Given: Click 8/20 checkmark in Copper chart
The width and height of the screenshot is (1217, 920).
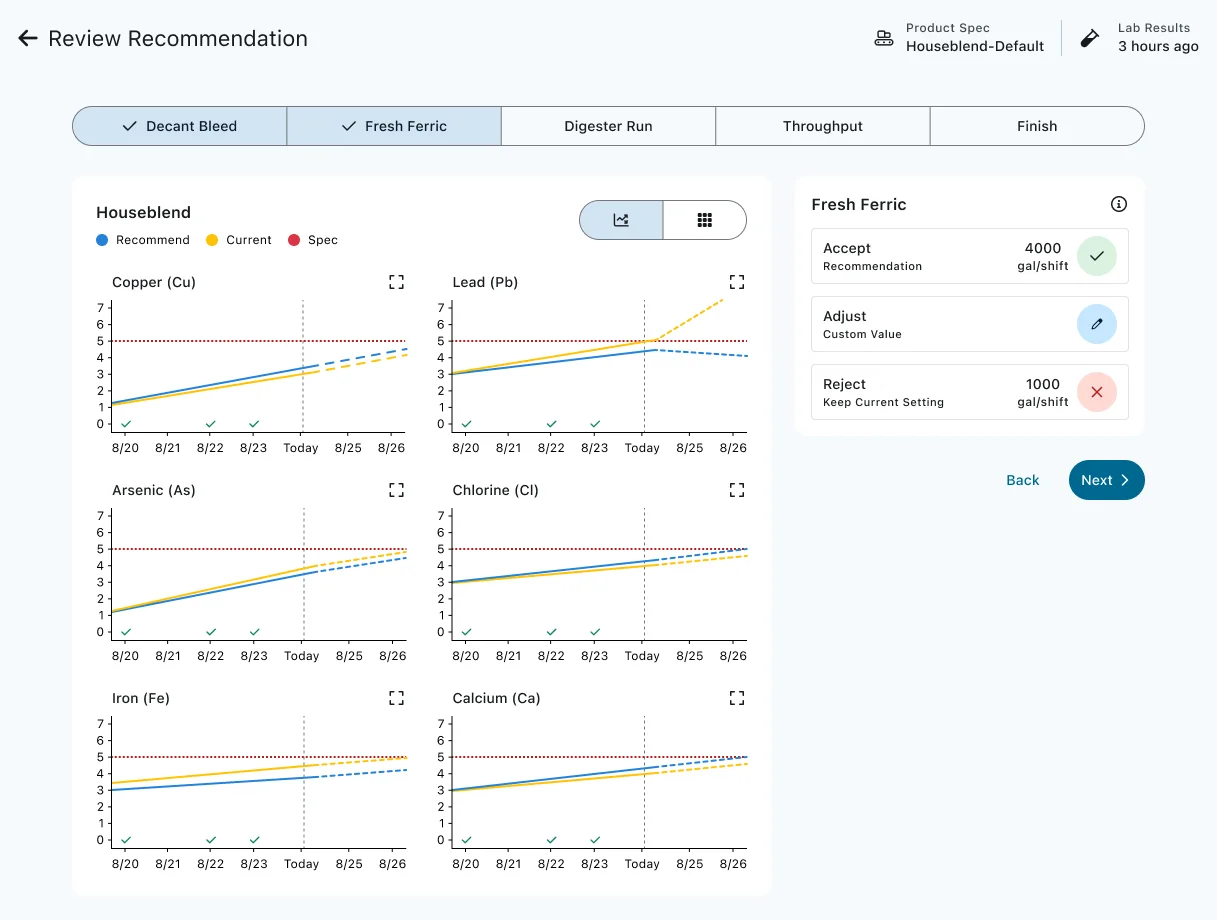Looking at the screenshot, I should point(126,424).
